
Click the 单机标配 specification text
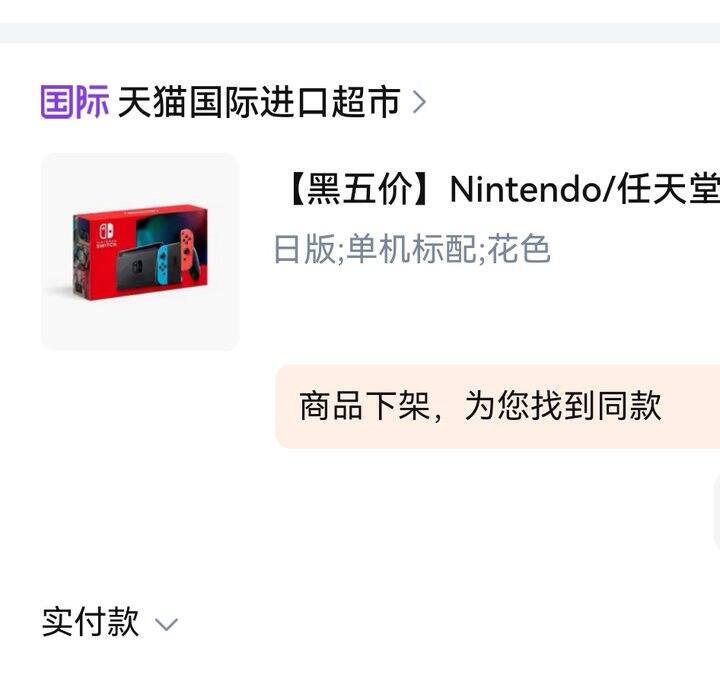(411, 249)
